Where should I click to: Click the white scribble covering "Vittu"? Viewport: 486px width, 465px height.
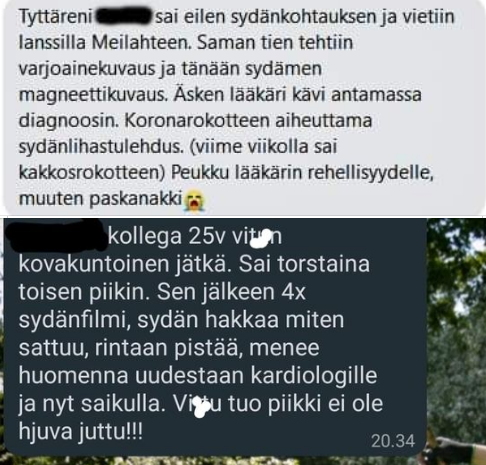coord(201,407)
